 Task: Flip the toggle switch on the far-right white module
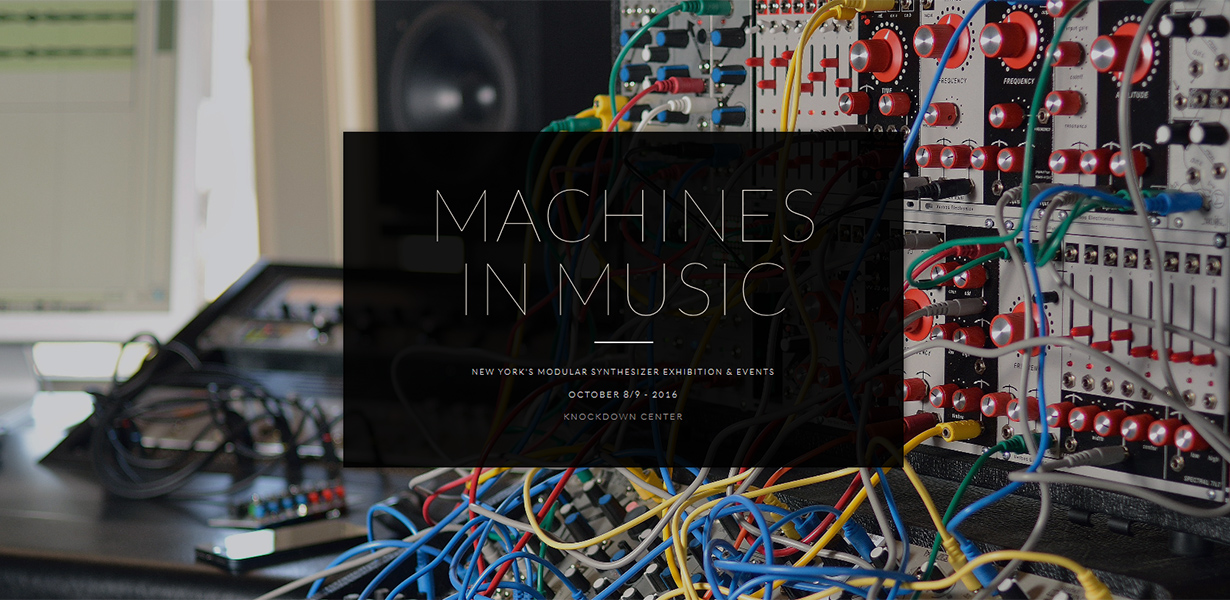(1193, 70)
